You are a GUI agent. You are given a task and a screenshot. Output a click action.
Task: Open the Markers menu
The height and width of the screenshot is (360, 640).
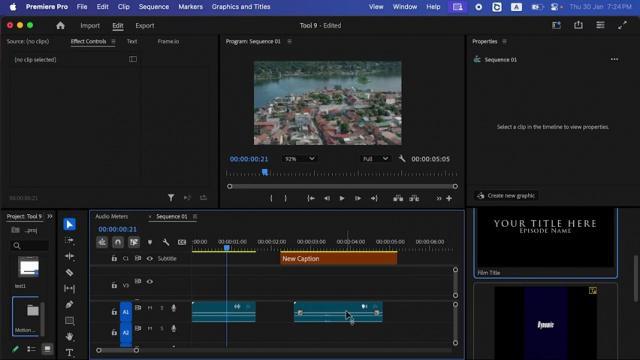[x=190, y=7]
